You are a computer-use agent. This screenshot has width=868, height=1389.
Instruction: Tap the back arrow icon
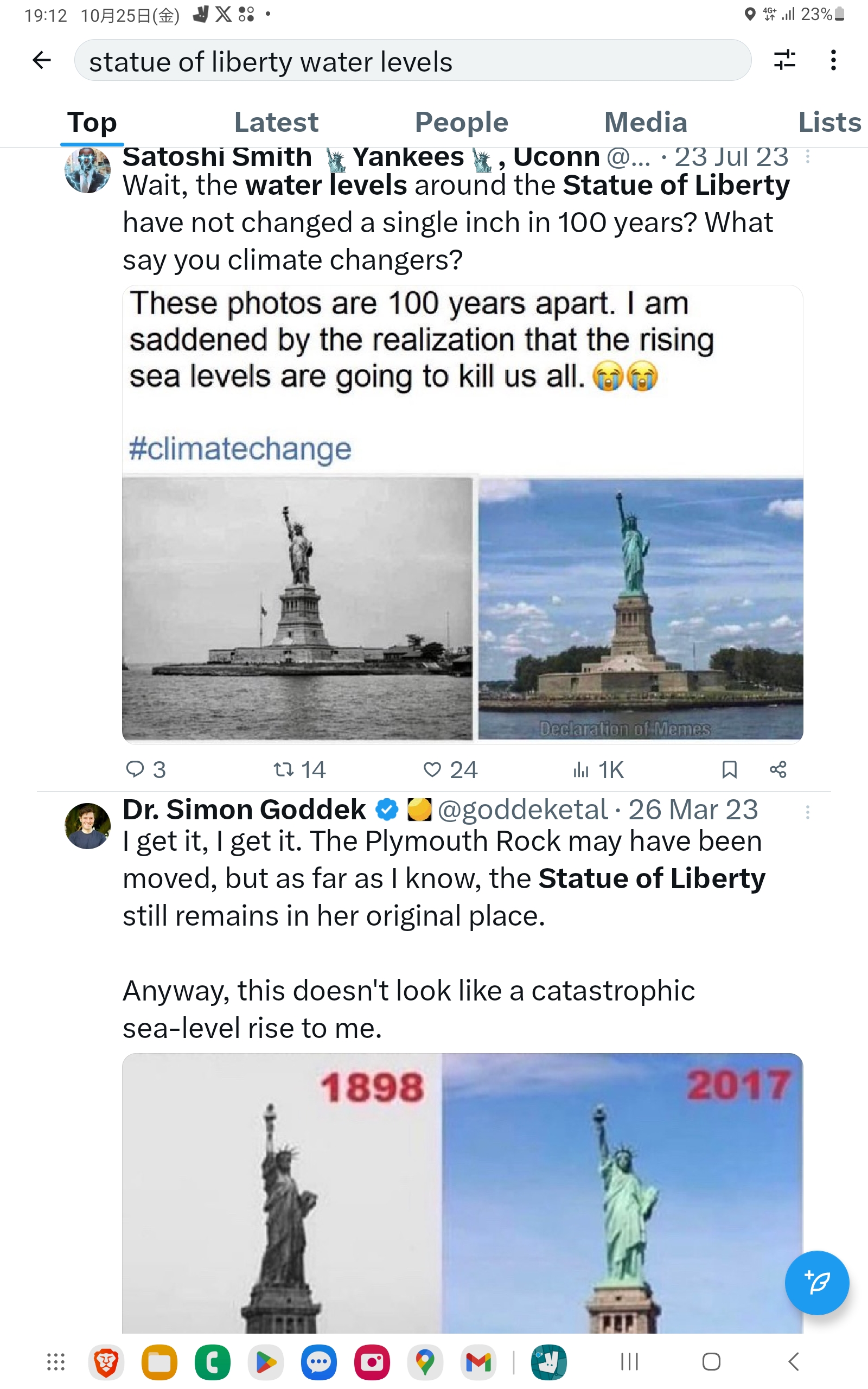pyautogui.click(x=42, y=60)
